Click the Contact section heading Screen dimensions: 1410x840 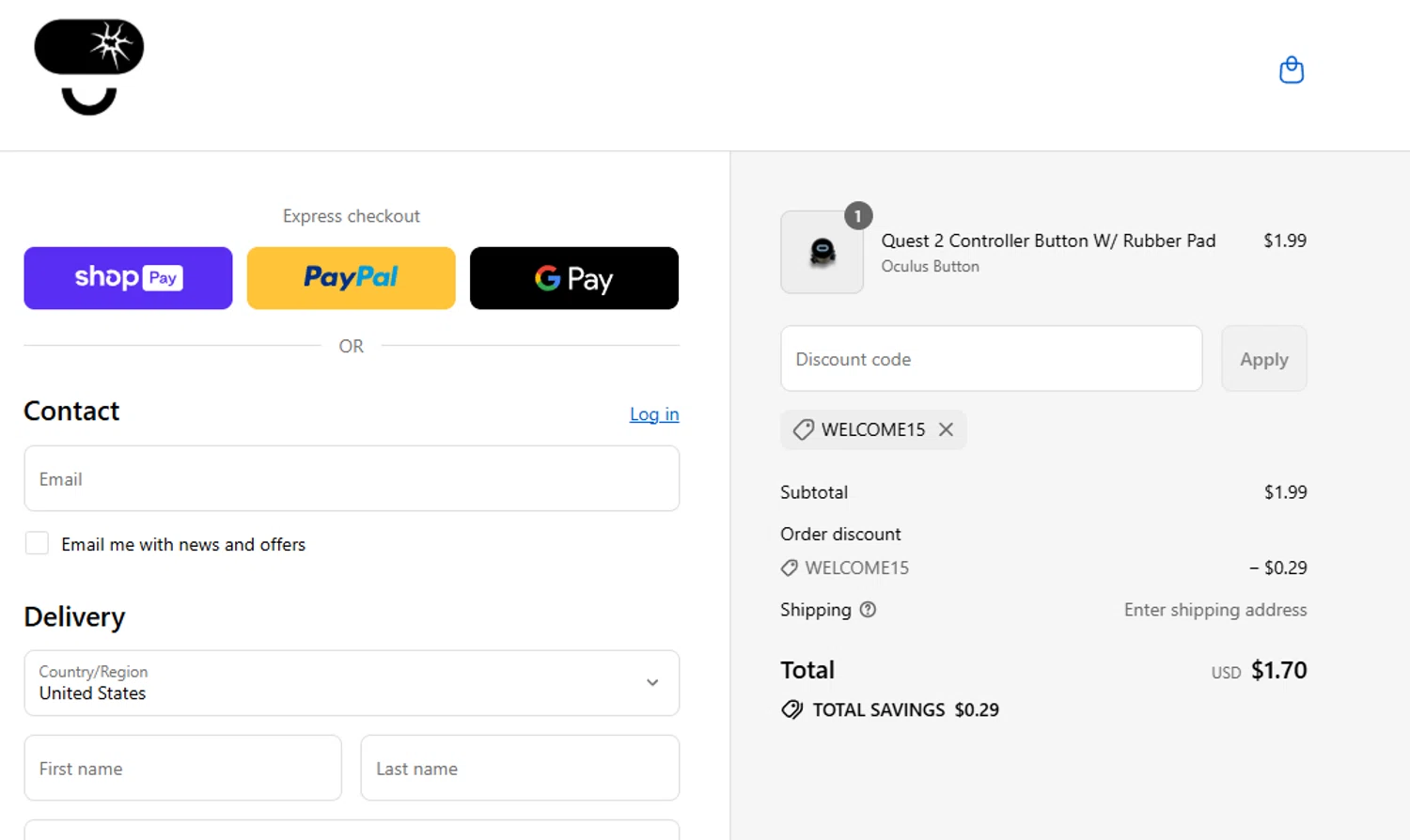pyautogui.click(x=71, y=411)
